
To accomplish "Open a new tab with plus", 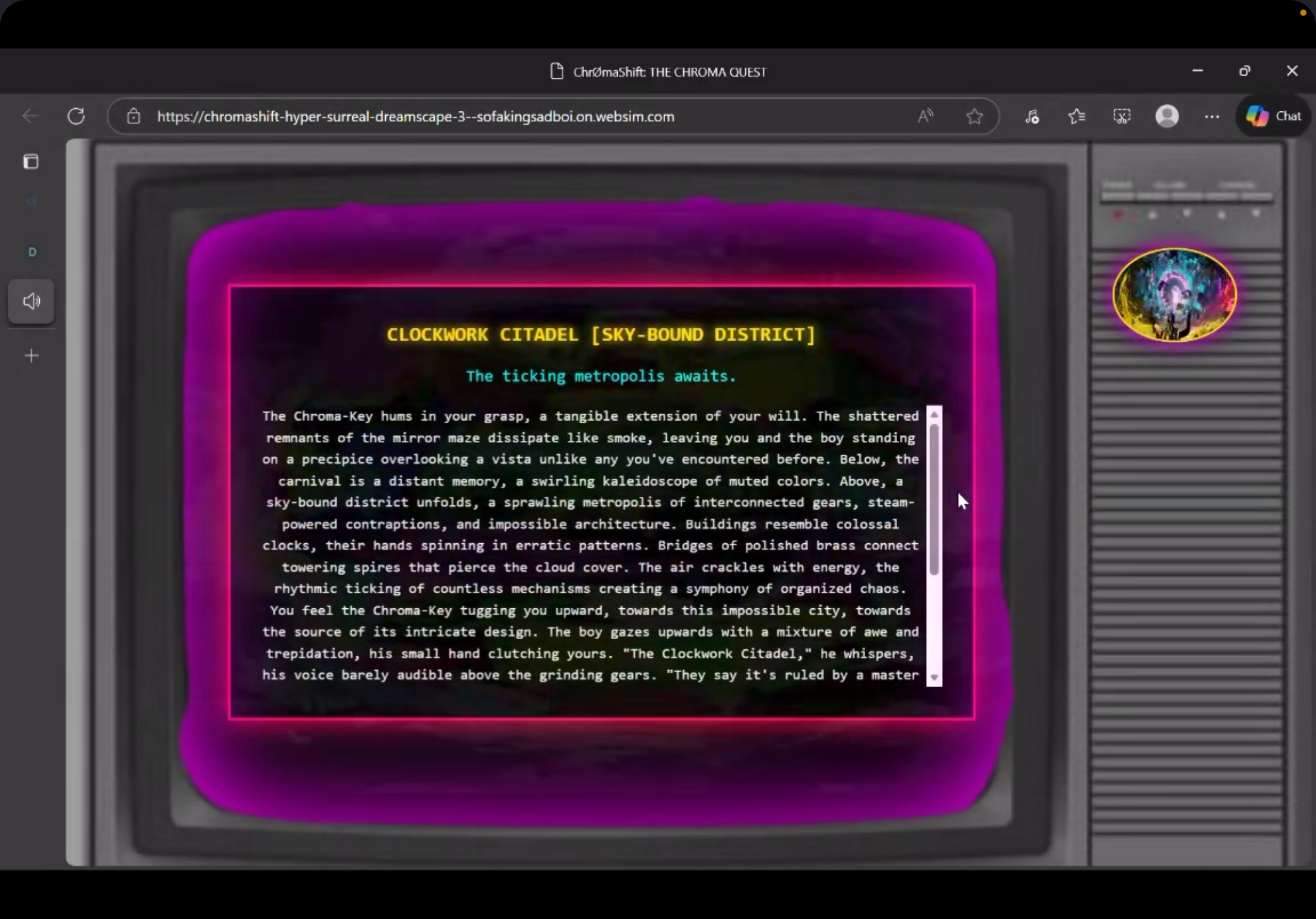I will [x=31, y=356].
